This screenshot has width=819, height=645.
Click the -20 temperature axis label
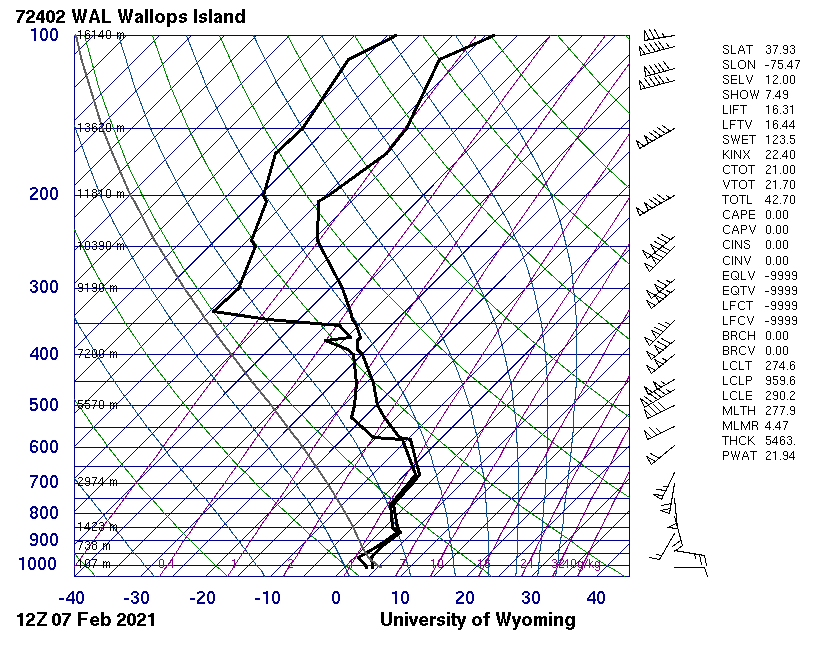pos(202,597)
